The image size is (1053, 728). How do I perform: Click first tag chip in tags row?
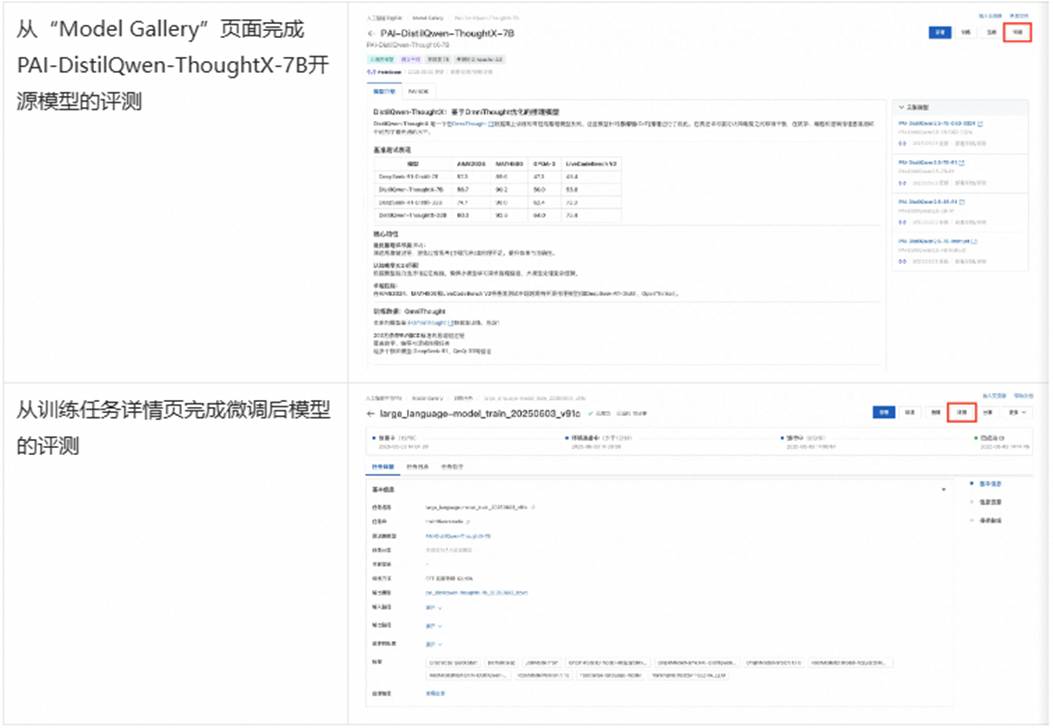453,663
